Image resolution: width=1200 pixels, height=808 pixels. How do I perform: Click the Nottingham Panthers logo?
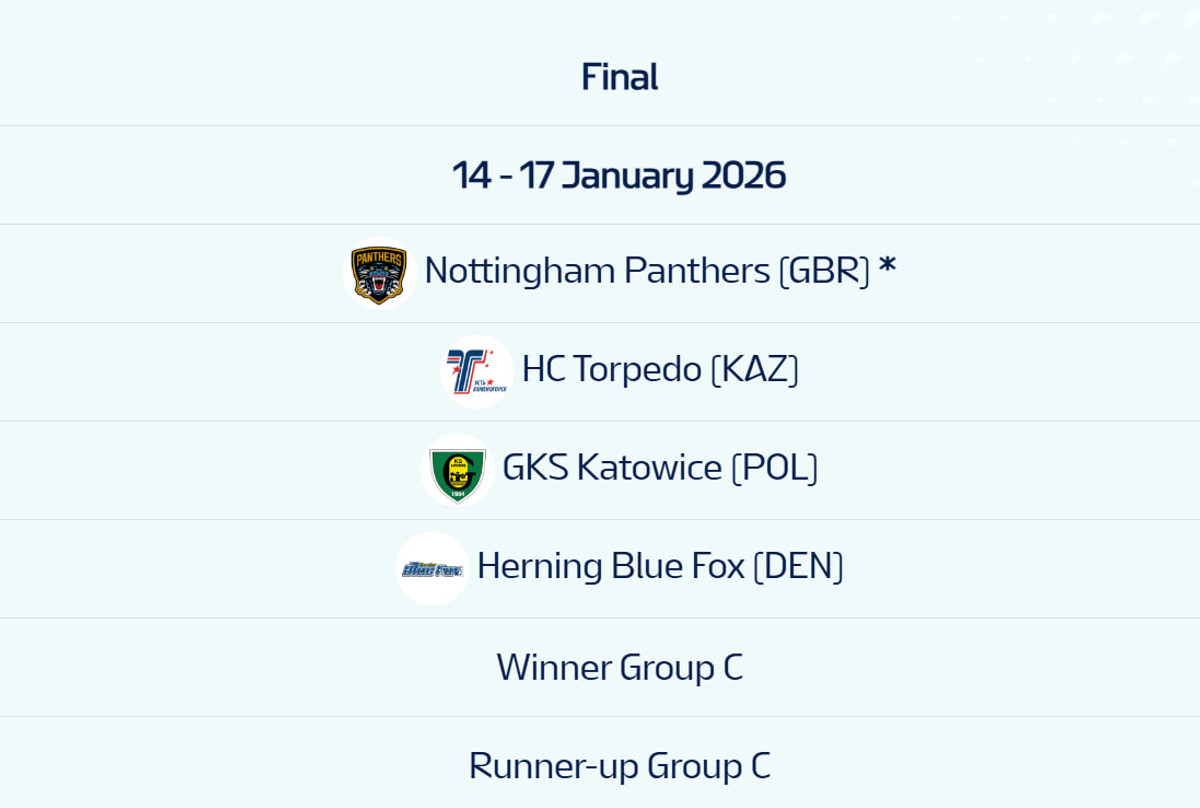click(379, 273)
